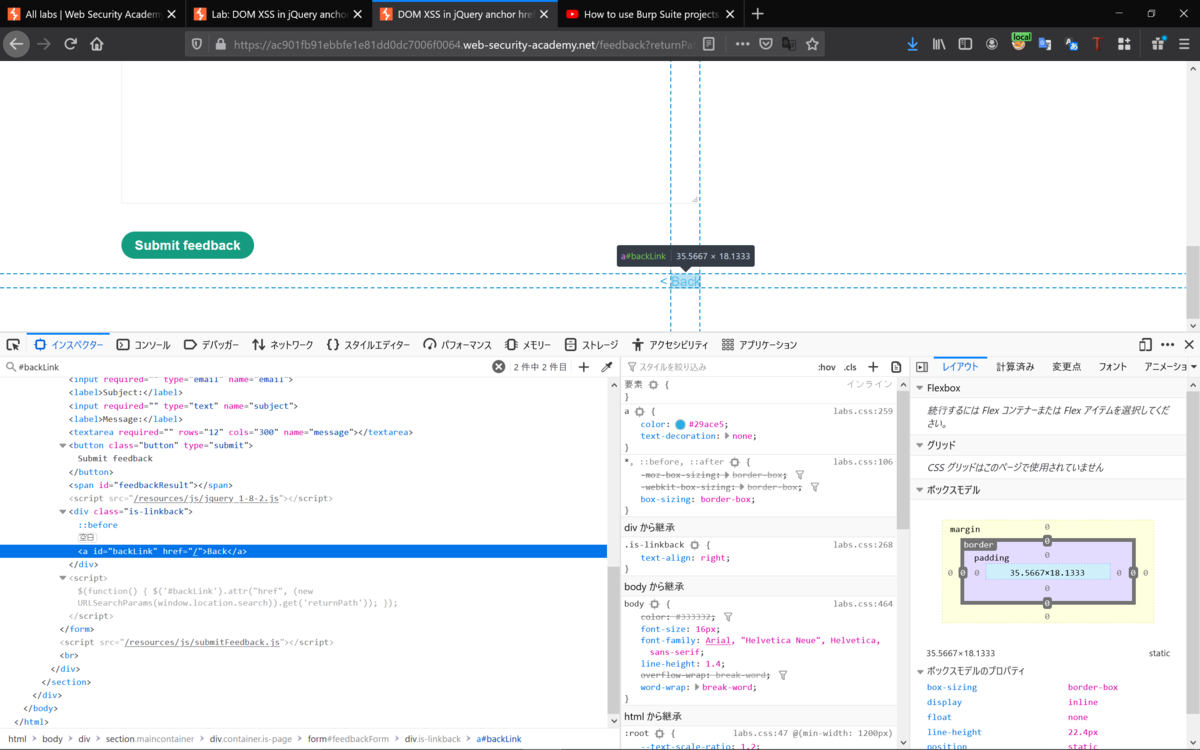Screen dimensions: 1200x750
Task: Collapse the Flexbox section in Layout panel
Action: point(919,387)
